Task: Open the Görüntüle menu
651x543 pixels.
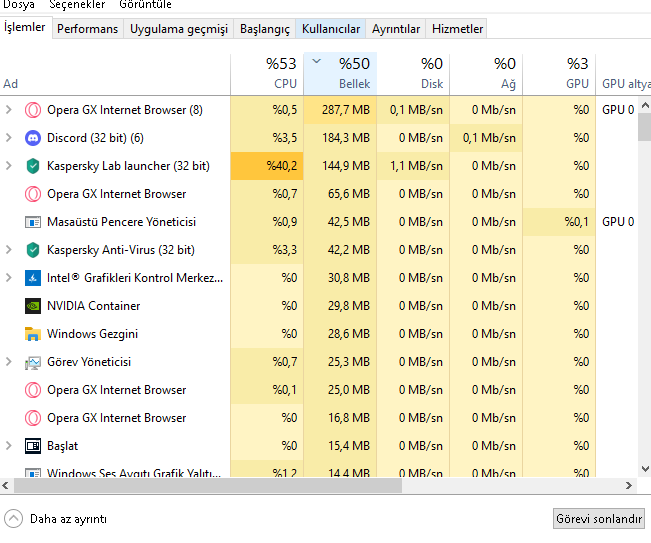Action: point(145,5)
